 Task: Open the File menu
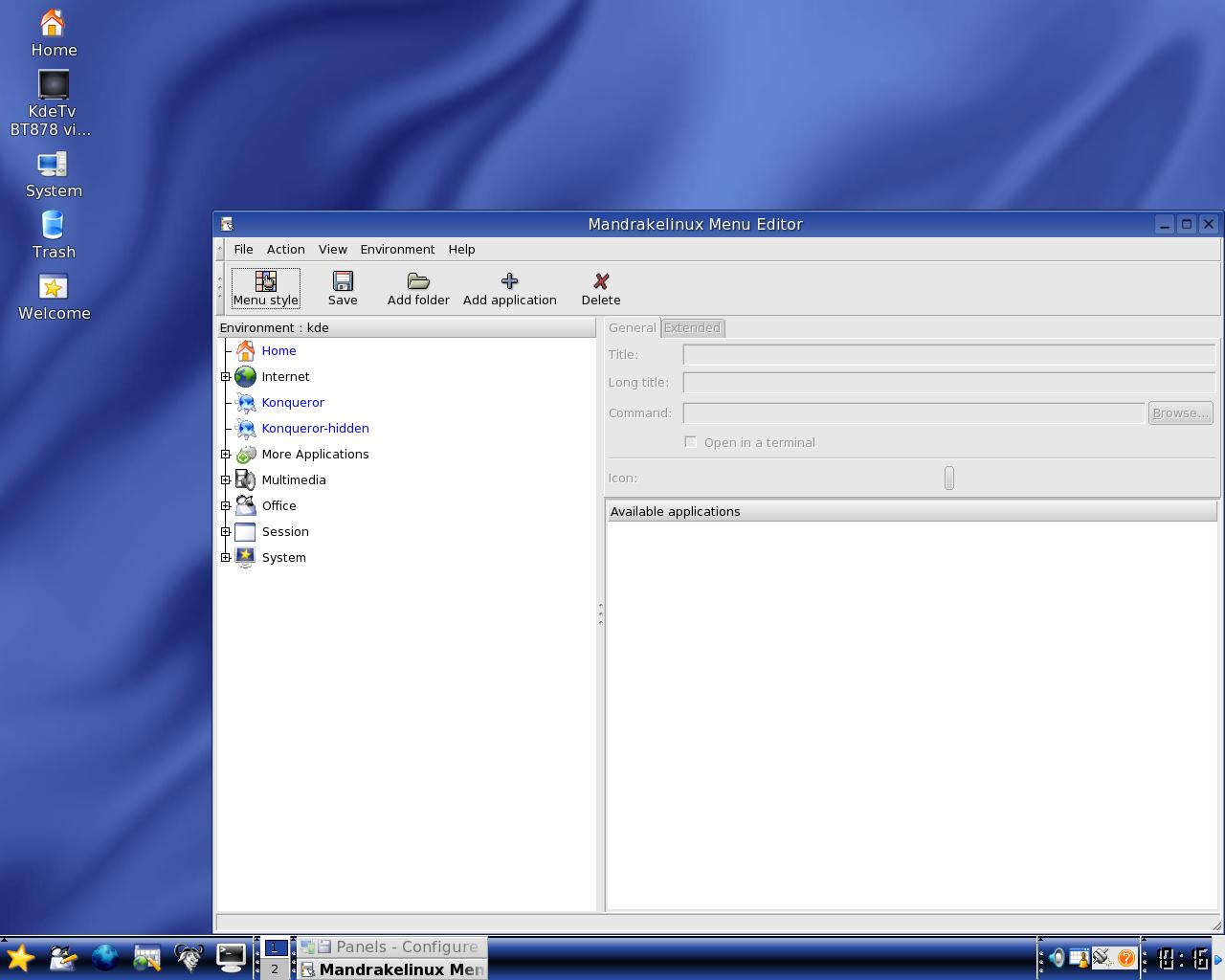[x=243, y=249]
